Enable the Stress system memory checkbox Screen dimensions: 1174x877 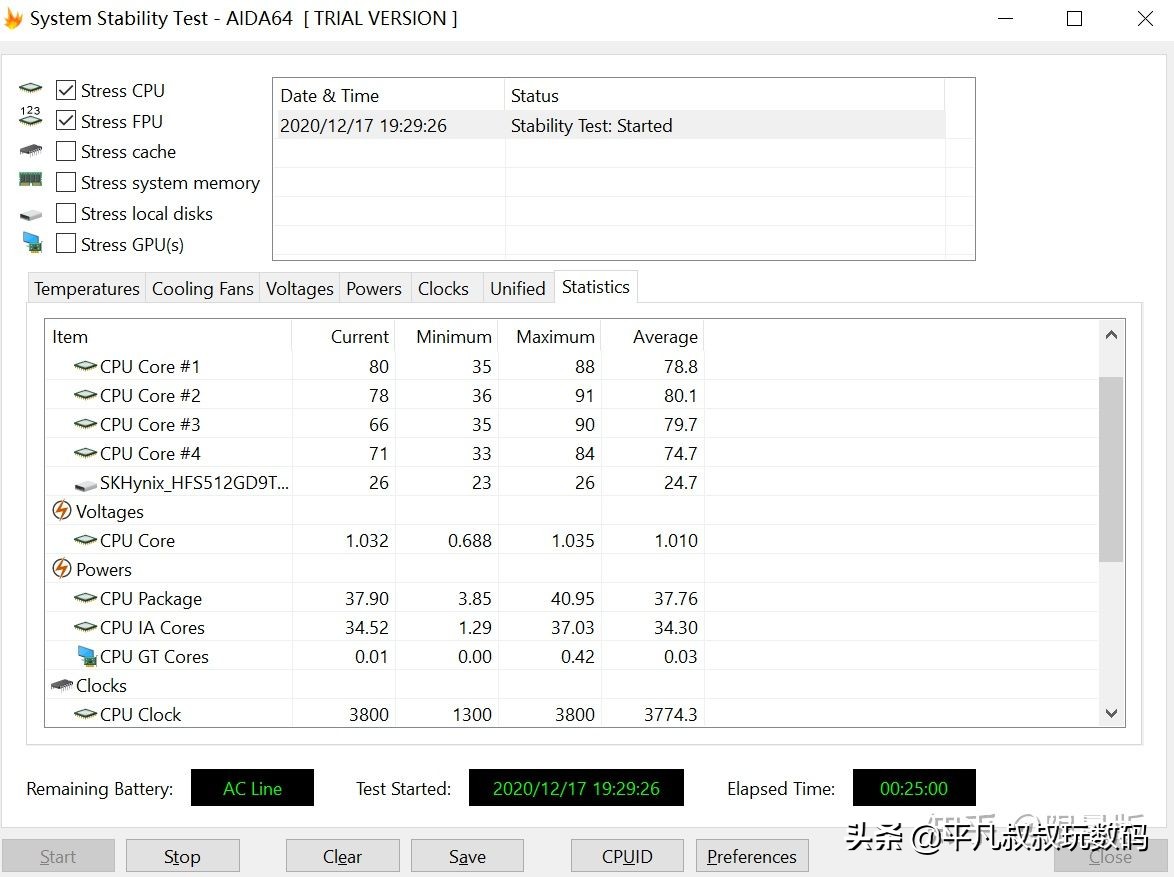[66, 182]
